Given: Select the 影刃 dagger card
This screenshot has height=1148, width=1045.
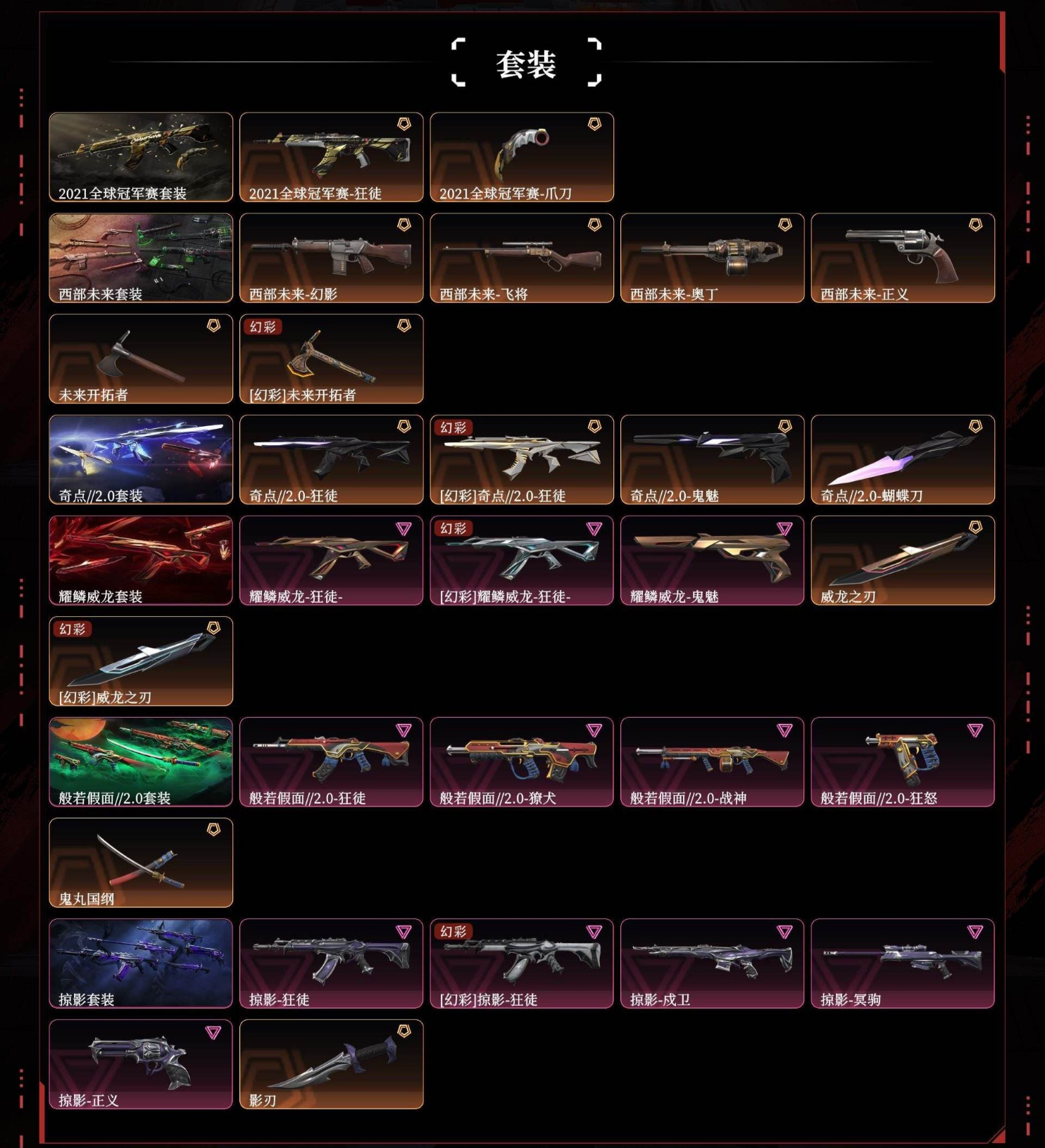Looking at the screenshot, I should click(332, 1063).
